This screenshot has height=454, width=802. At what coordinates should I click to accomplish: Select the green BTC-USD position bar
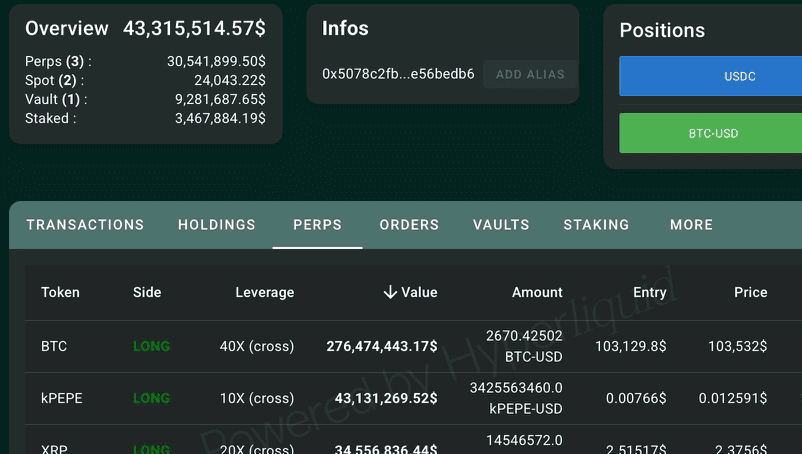coord(710,133)
